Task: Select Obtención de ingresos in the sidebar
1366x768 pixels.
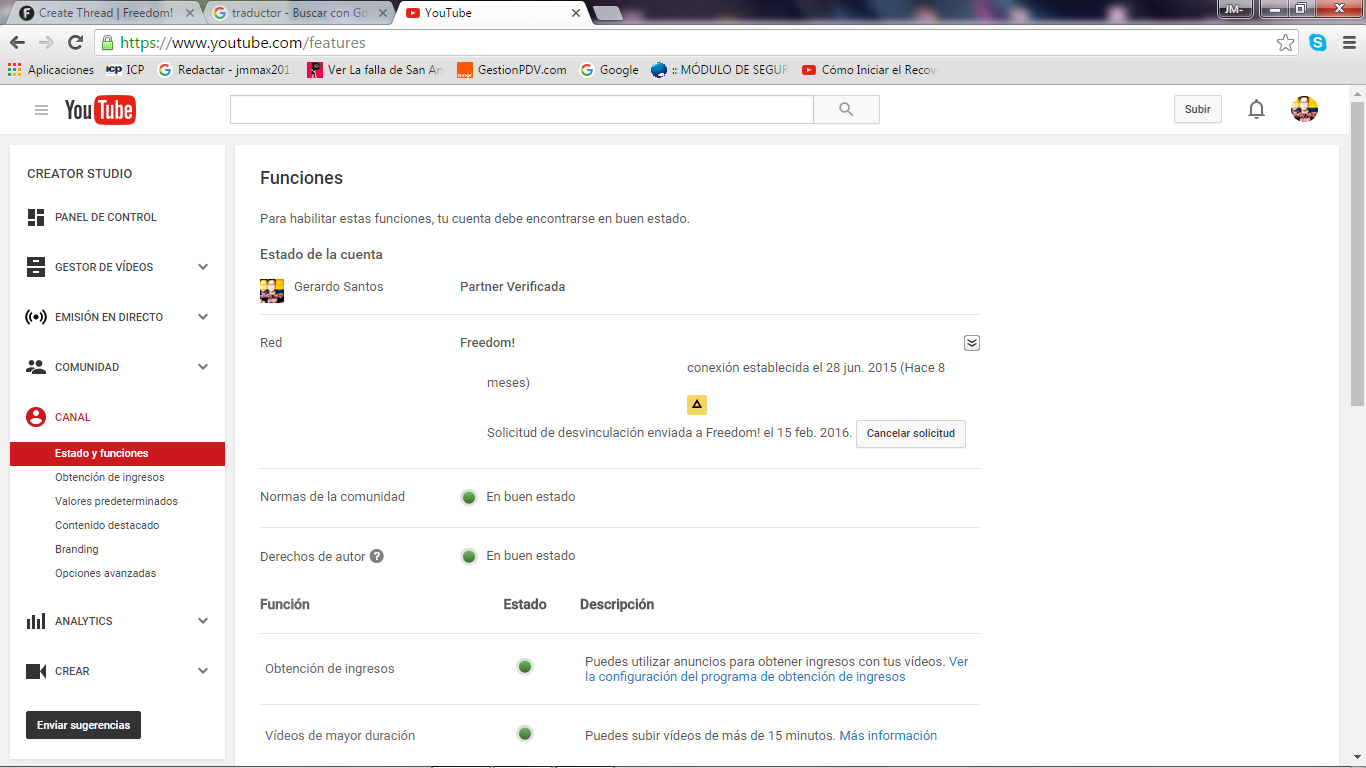Action: click(x=110, y=478)
